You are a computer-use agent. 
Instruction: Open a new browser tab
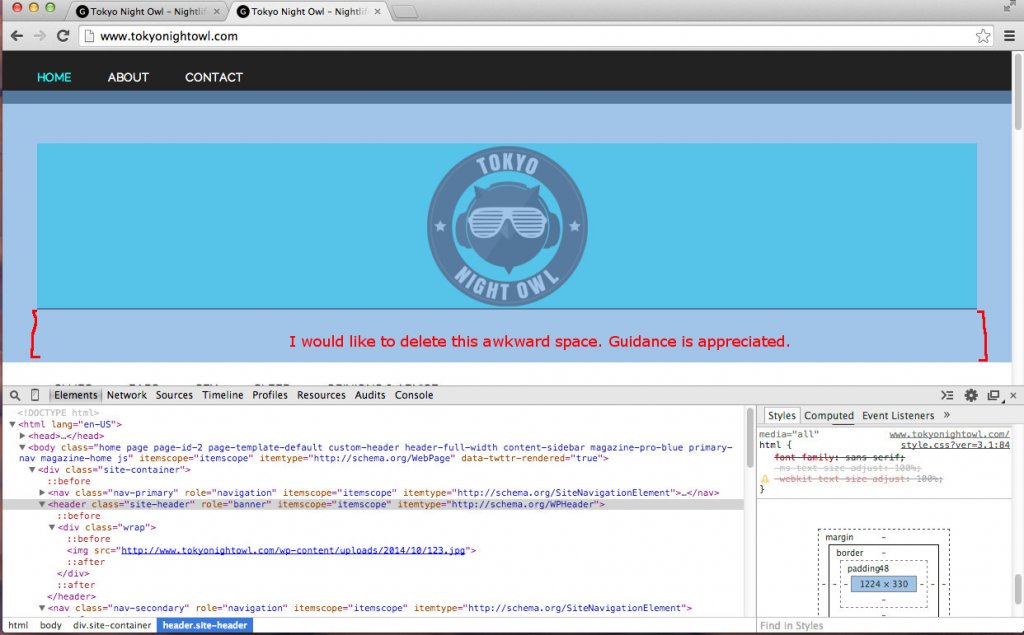pyautogui.click(x=405, y=12)
